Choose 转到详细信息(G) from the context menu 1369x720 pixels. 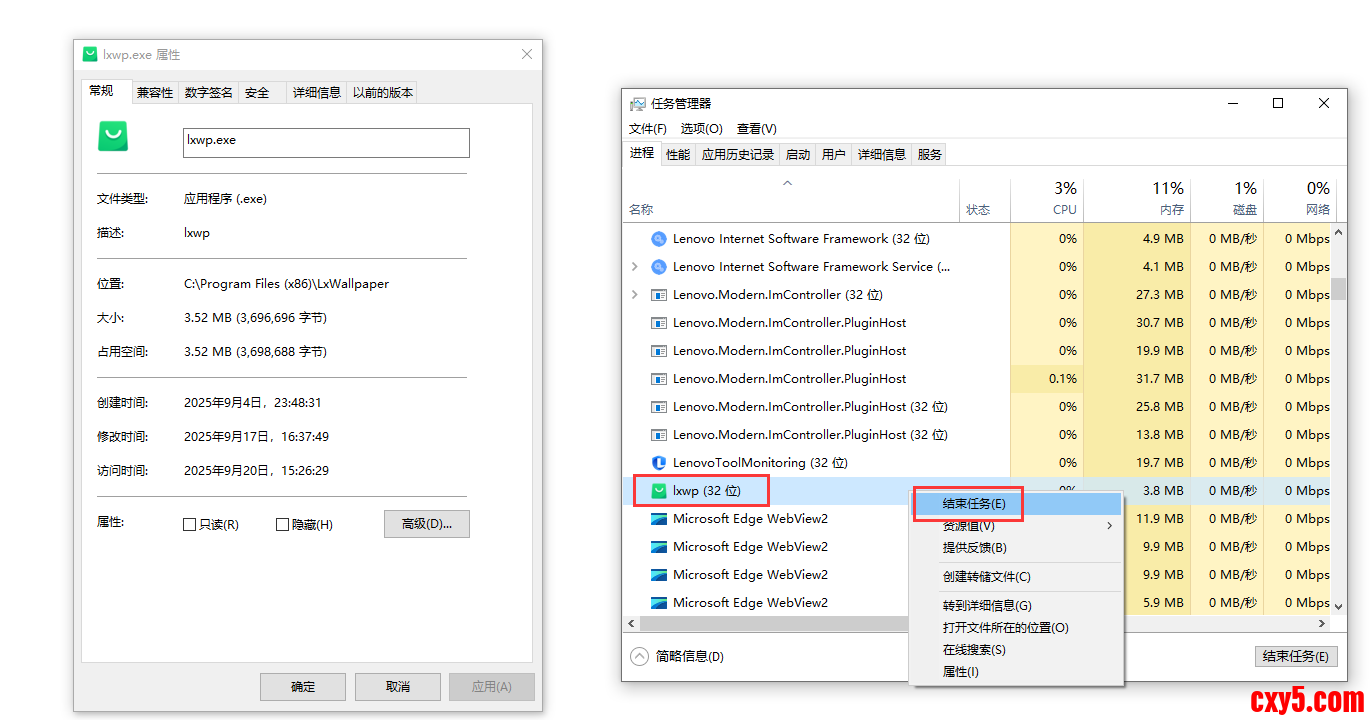tap(1016, 606)
